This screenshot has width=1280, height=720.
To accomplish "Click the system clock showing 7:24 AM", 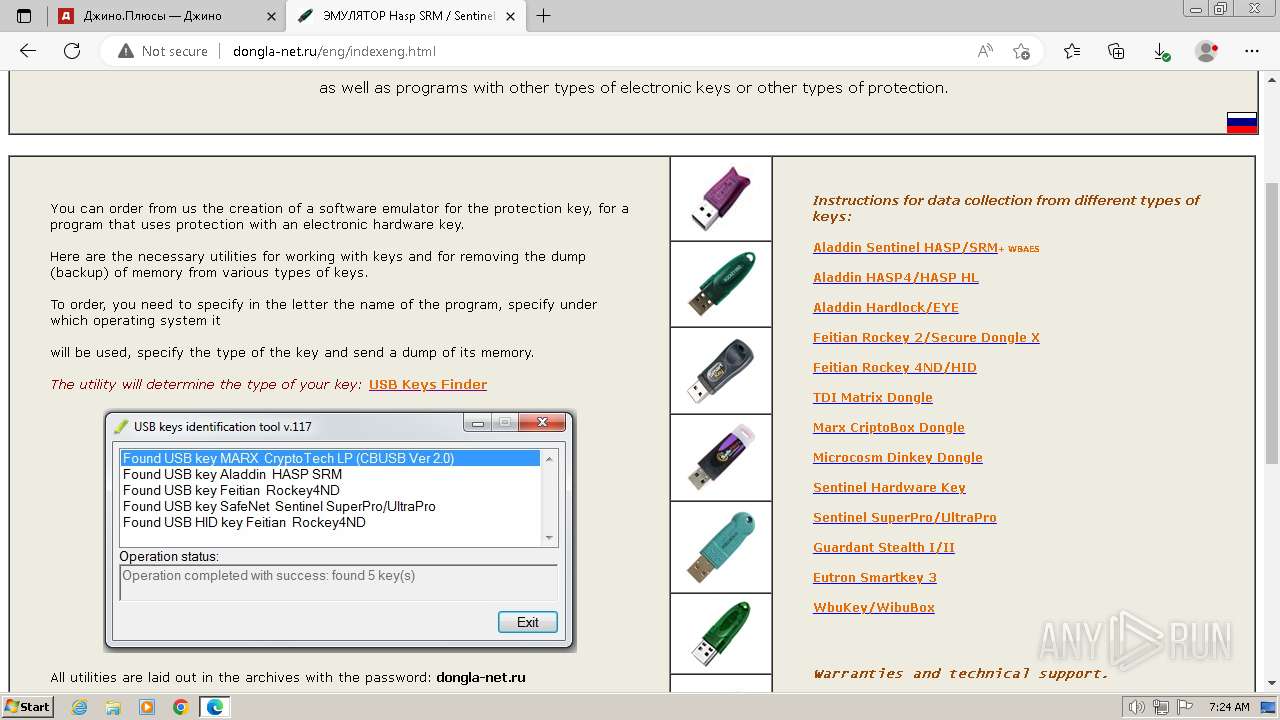I will pyautogui.click(x=1228, y=707).
